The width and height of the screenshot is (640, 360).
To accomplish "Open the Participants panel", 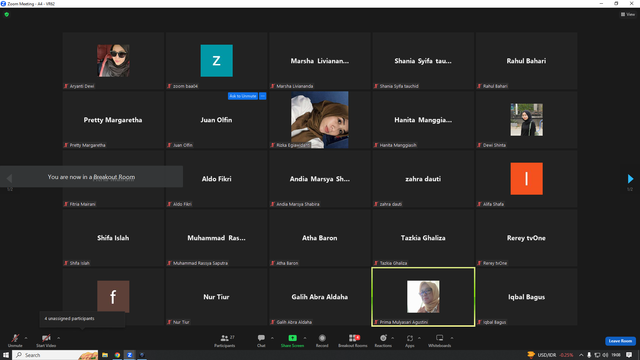I will [x=224, y=340].
